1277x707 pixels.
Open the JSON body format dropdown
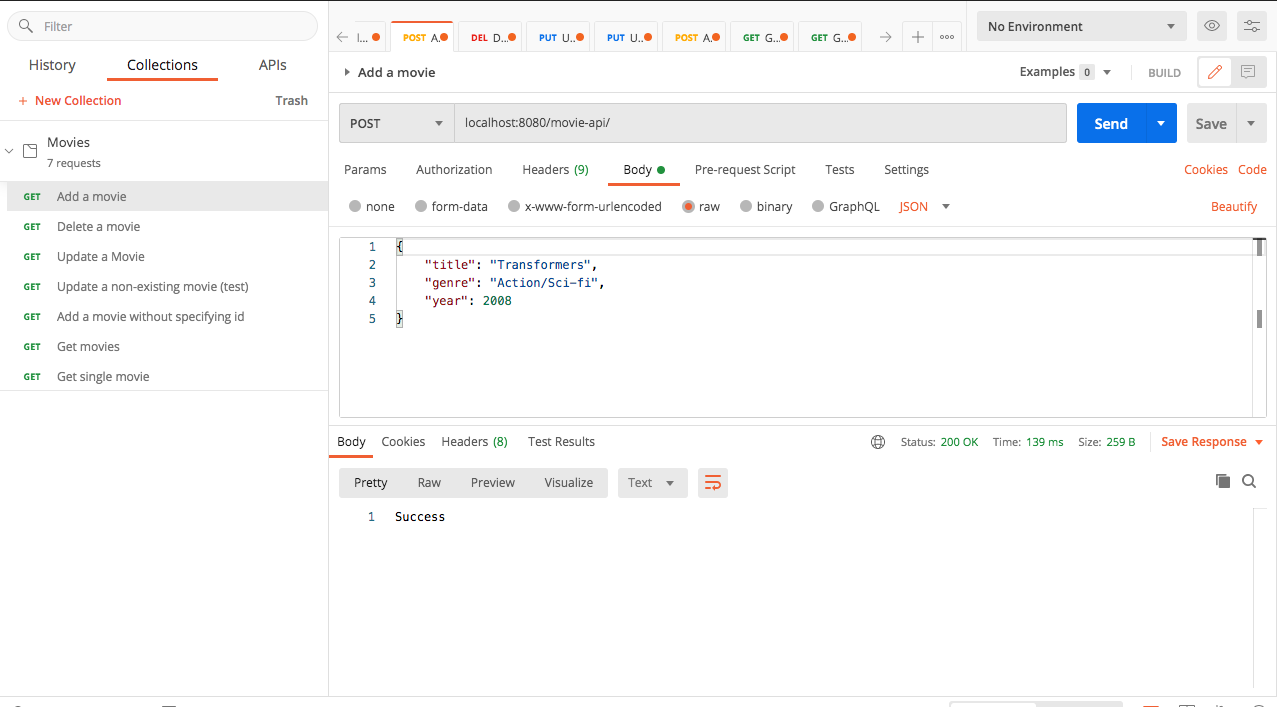click(925, 207)
